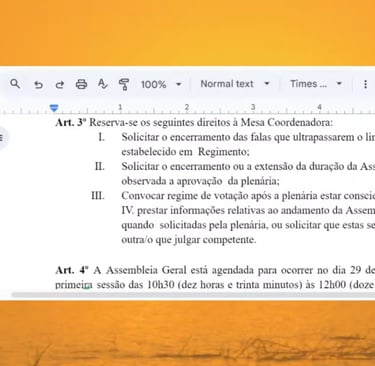
Task: Activate the paint format tool
Action: 124,84
